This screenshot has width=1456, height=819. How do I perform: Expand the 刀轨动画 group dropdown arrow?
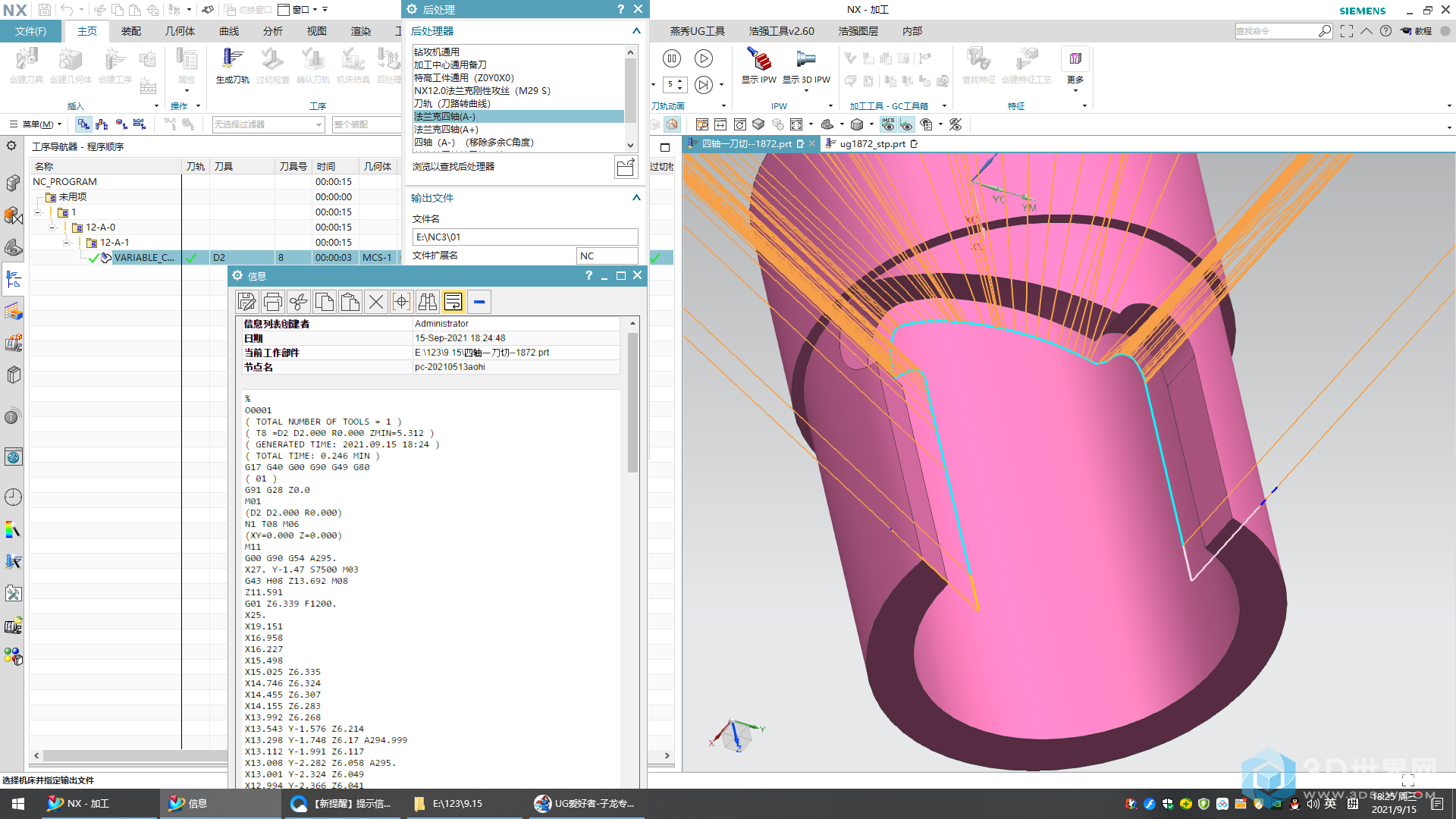723,106
